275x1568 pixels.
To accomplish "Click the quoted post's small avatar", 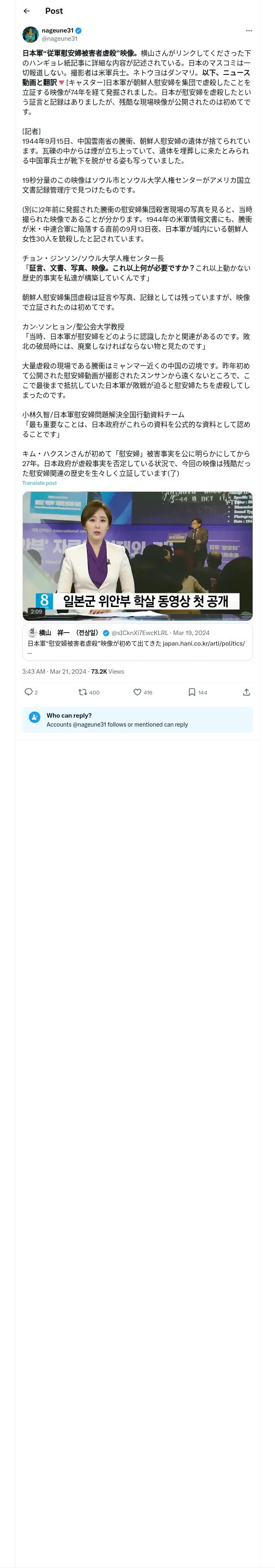I will 32,633.
